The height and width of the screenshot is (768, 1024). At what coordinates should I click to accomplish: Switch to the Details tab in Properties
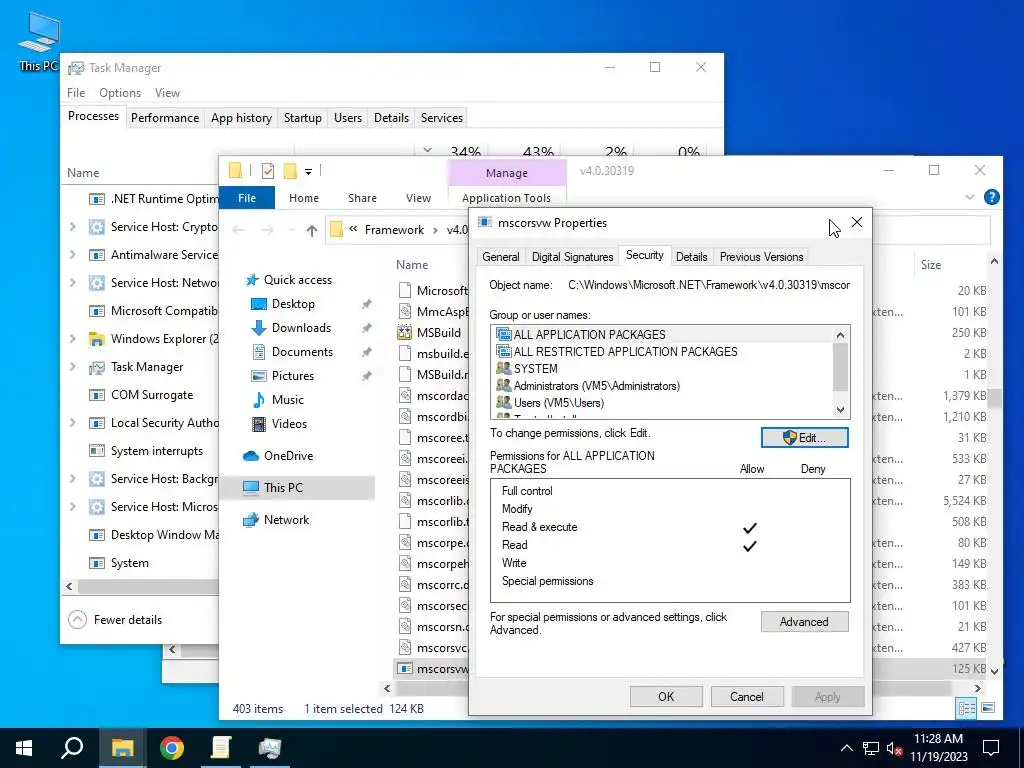point(691,257)
